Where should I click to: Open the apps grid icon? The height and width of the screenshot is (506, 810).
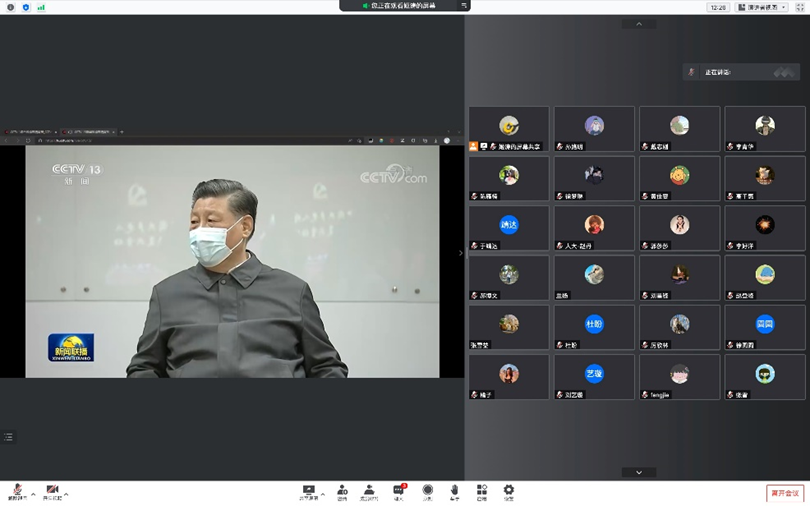481,490
